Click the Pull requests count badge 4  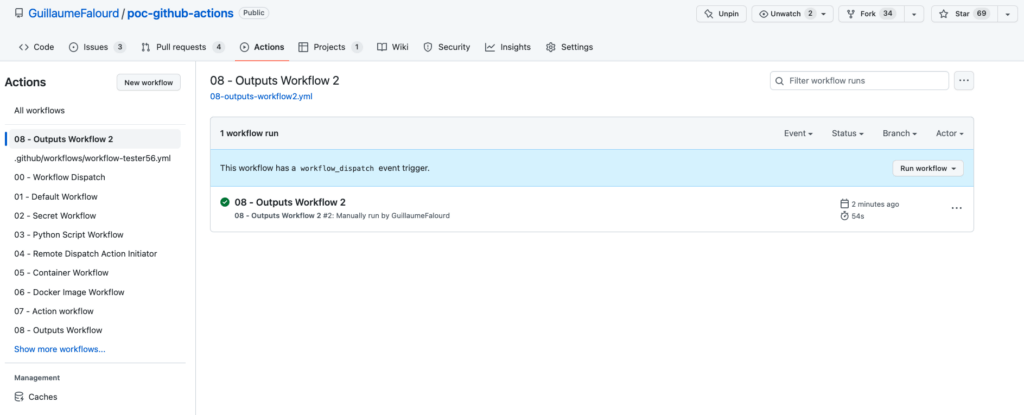(219, 47)
